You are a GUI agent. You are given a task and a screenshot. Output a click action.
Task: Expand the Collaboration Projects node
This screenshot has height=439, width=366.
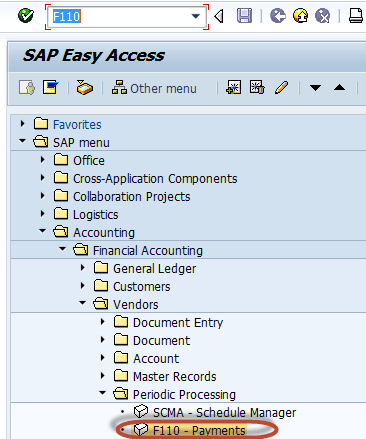(x=43, y=196)
